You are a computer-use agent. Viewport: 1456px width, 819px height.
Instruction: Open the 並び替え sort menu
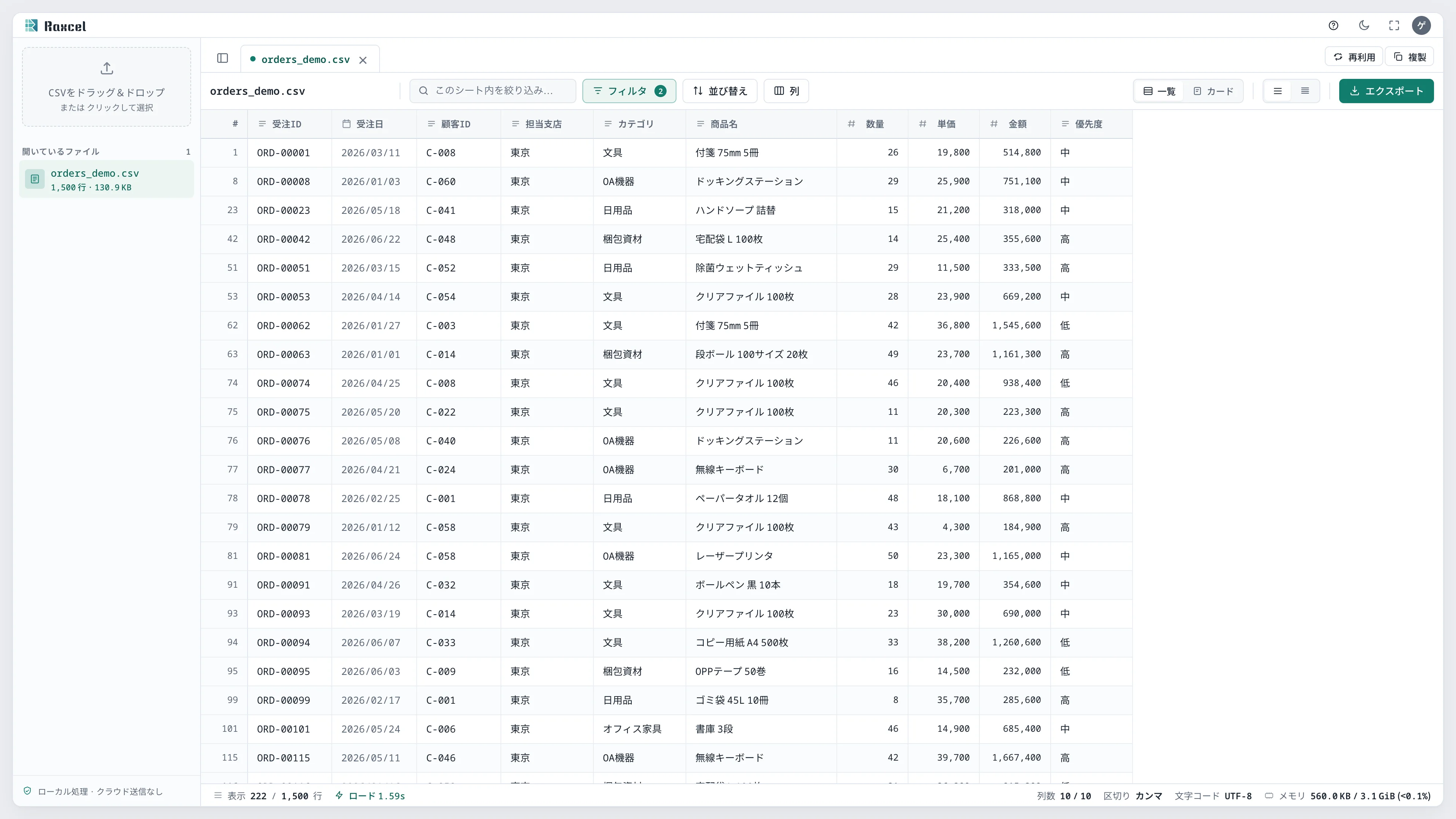(720, 91)
